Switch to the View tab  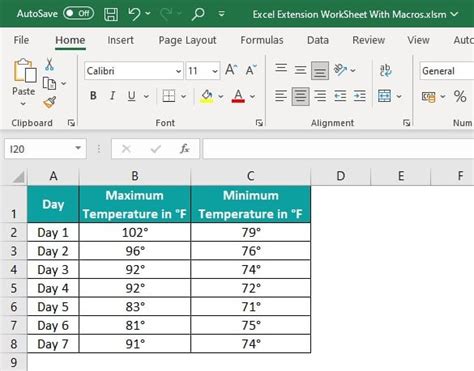tap(418, 40)
